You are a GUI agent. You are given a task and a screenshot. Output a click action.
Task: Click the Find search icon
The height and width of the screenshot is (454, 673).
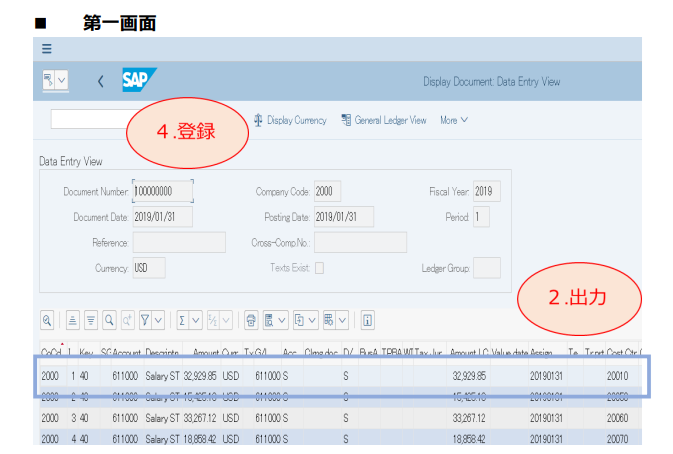pyautogui.click(x=109, y=320)
